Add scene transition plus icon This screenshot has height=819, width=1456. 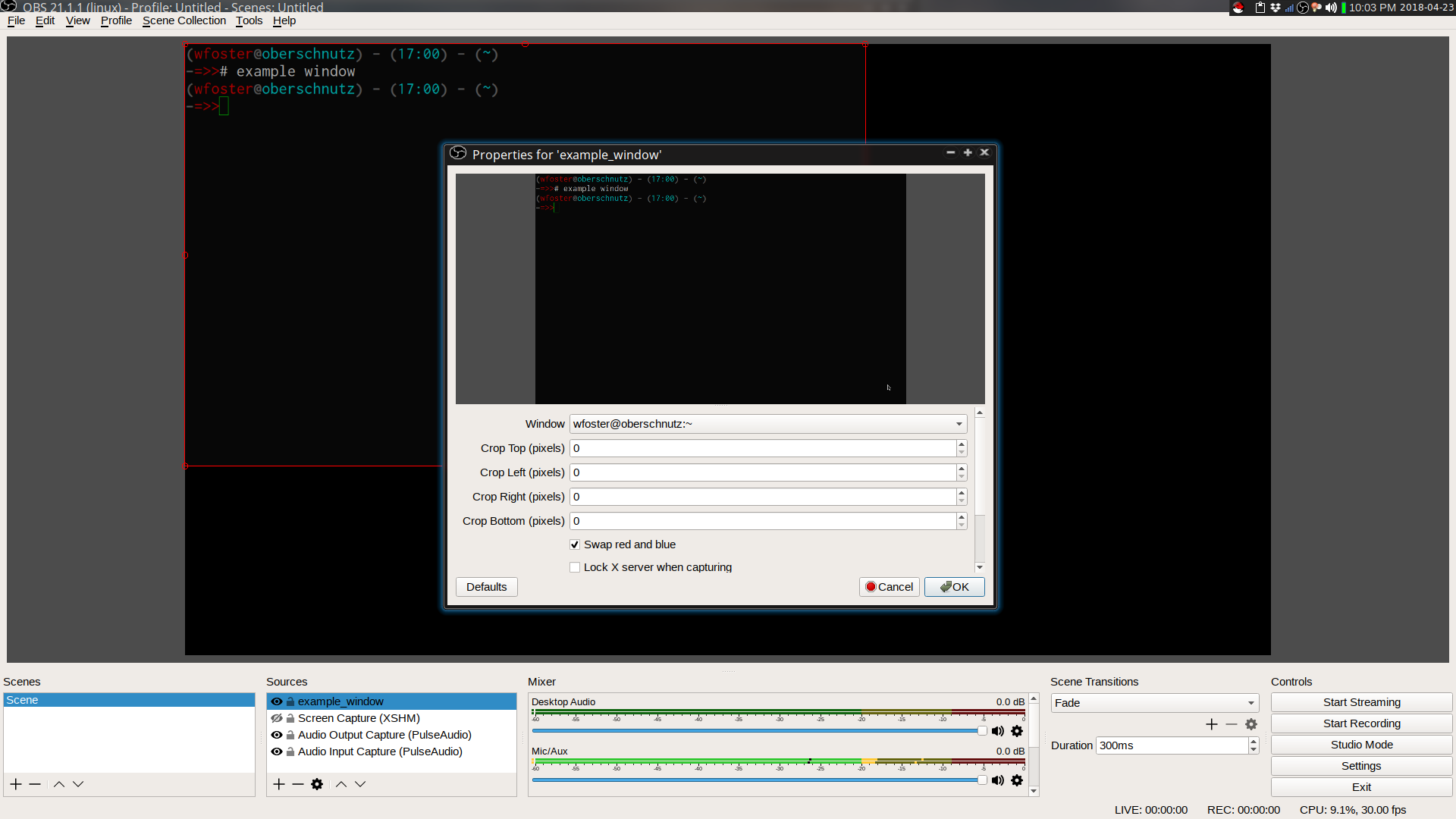point(1211,724)
